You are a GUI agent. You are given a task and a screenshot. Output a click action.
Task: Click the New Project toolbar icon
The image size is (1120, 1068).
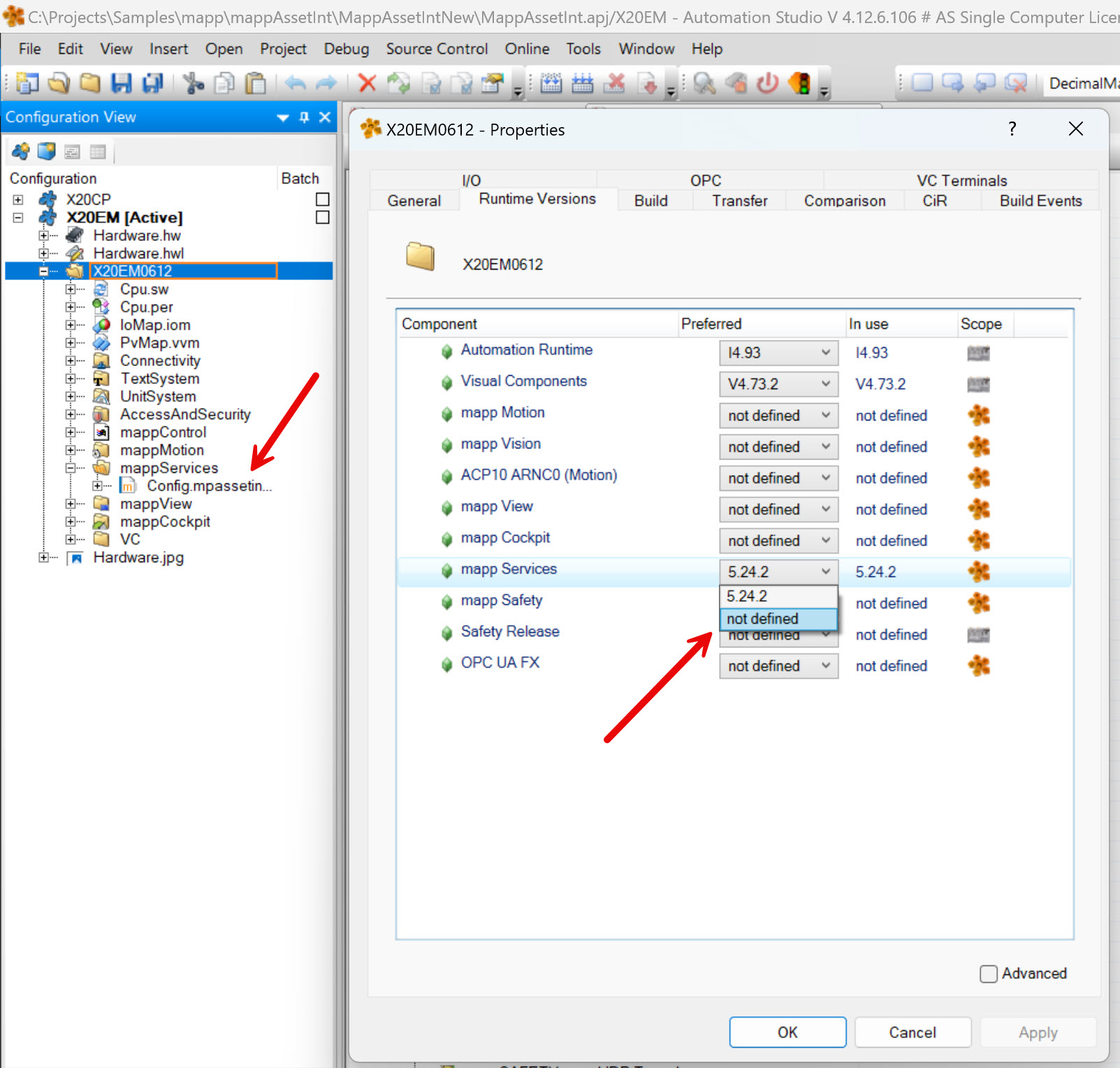click(x=27, y=83)
